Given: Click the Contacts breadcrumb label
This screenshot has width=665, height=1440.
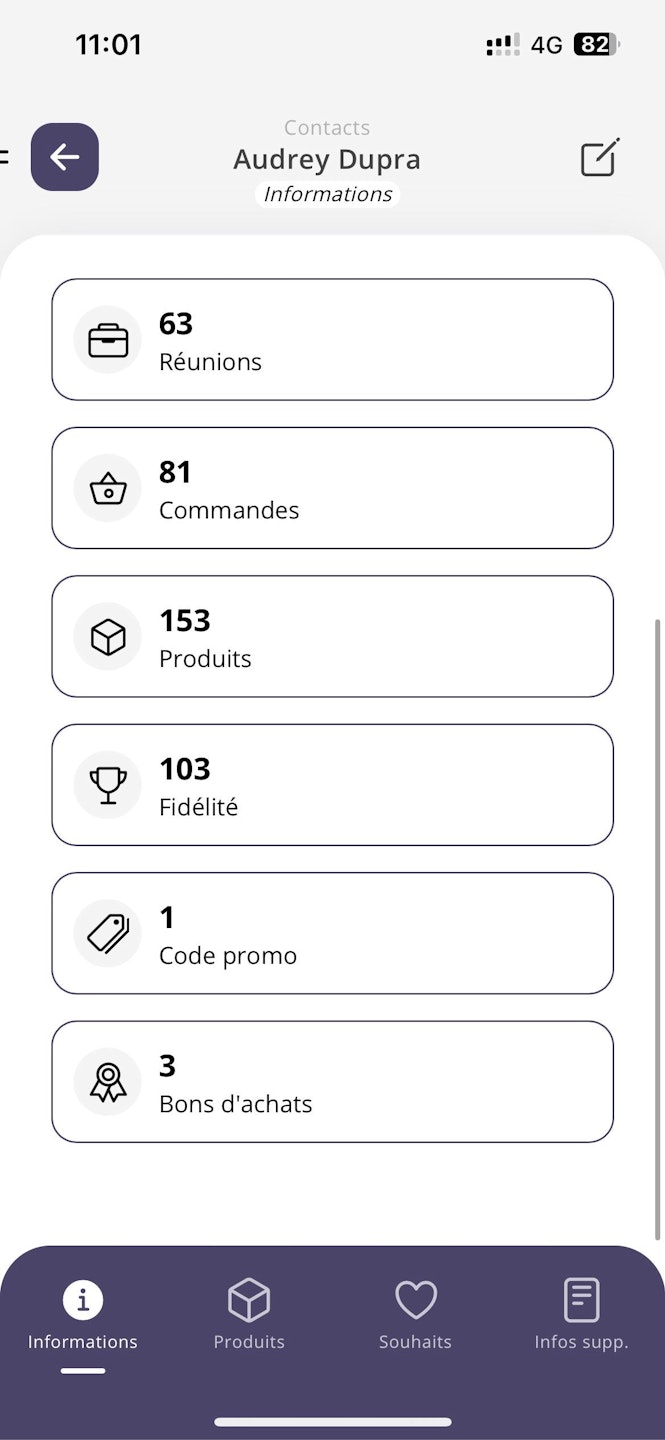Looking at the screenshot, I should point(327,127).
